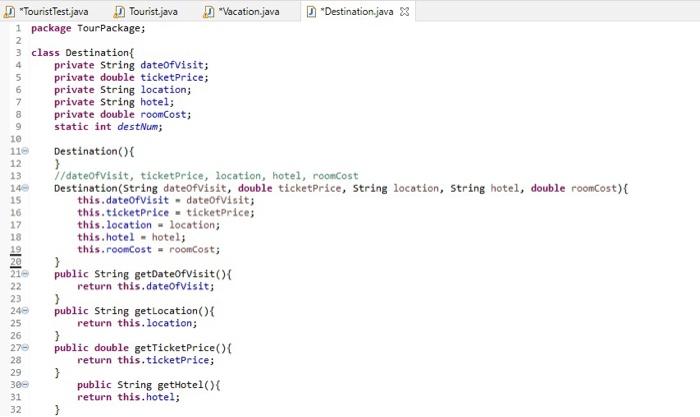
Task: Click the Java file icon on Vacation.java tab
Action: [209, 12]
